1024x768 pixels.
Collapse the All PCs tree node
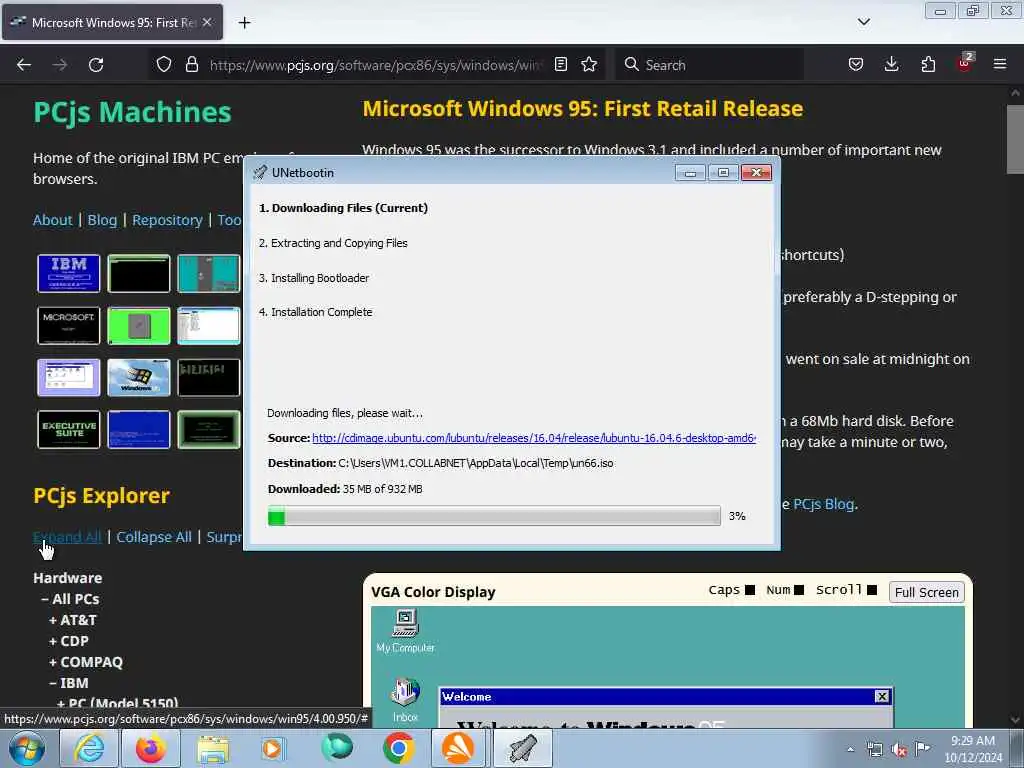(x=70, y=599)
